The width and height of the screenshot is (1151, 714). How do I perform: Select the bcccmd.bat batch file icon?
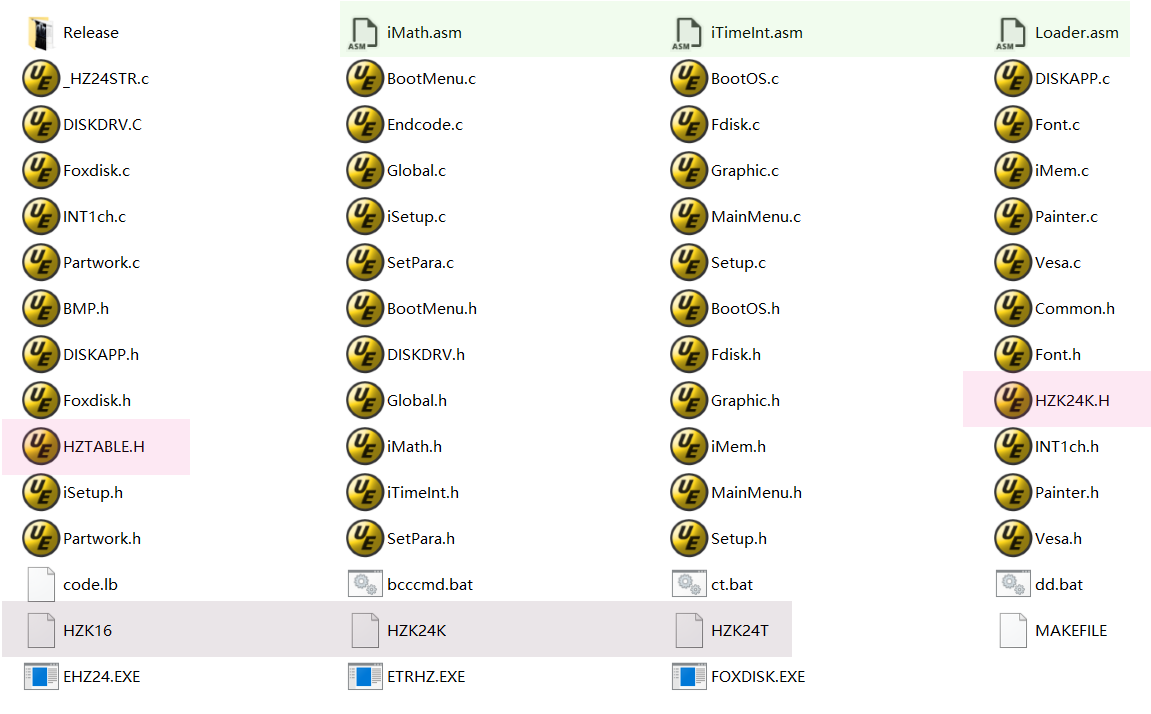click(365, 585)
